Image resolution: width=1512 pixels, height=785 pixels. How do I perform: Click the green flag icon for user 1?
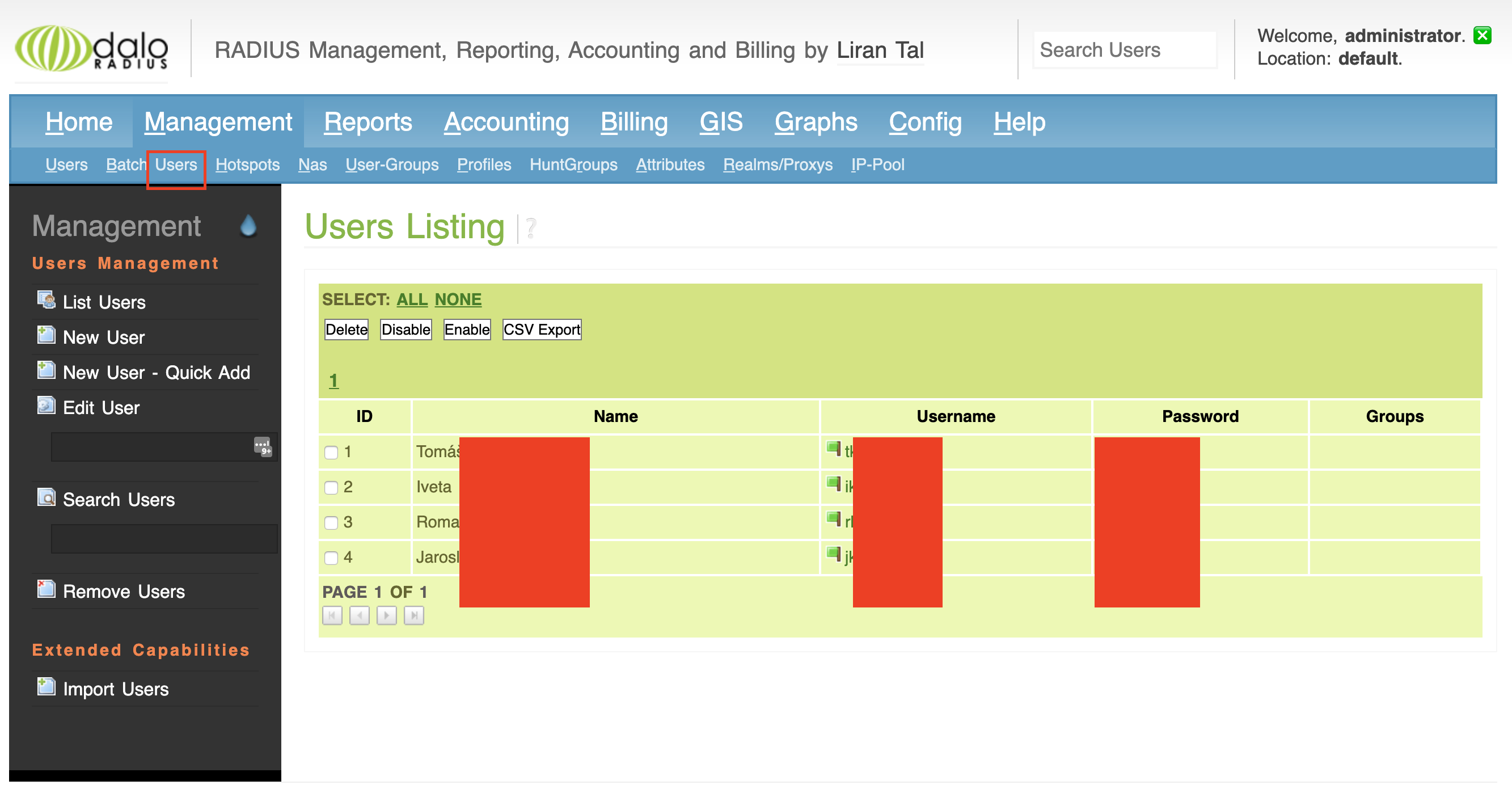point(833,449)
